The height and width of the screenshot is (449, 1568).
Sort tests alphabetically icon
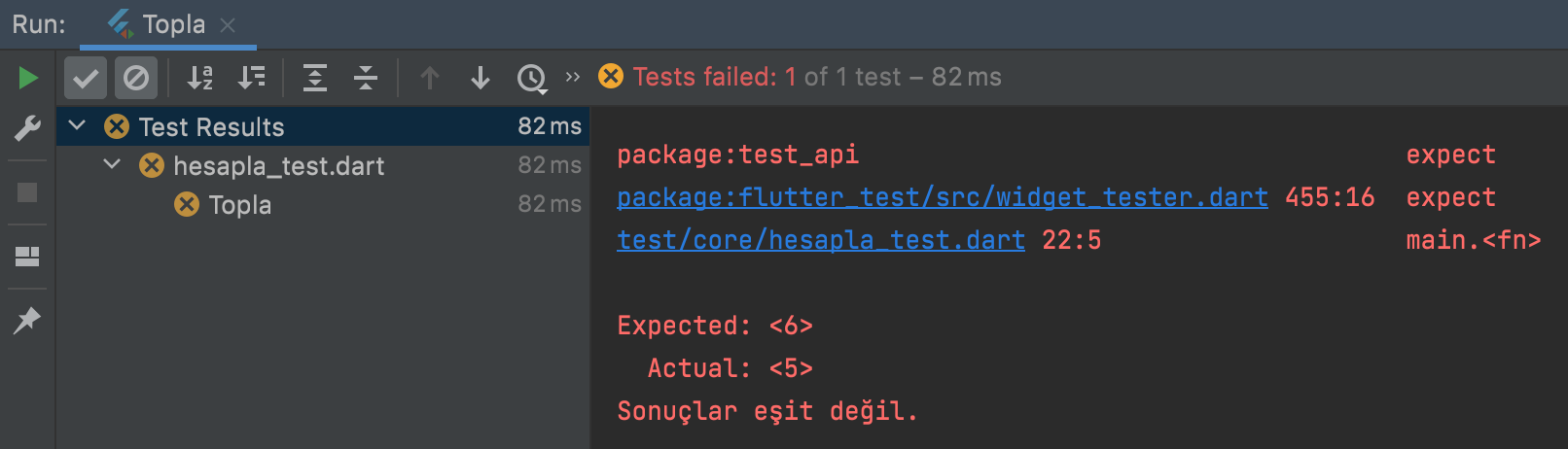pos(200,78)
